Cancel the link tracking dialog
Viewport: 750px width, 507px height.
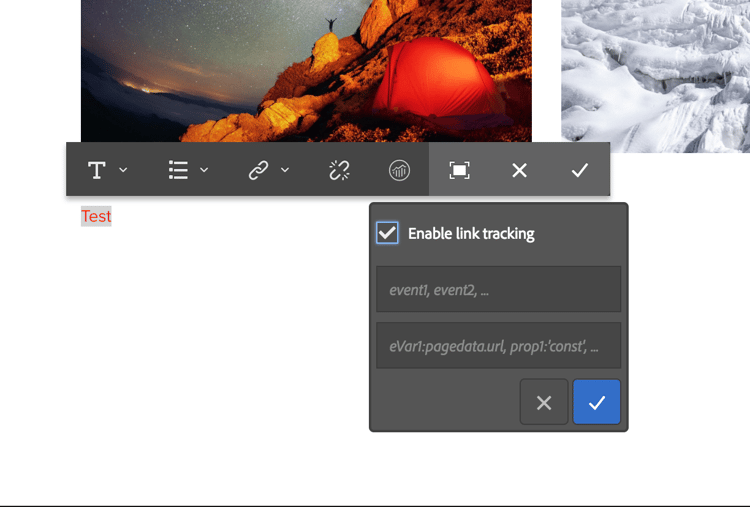coord(544,402)
